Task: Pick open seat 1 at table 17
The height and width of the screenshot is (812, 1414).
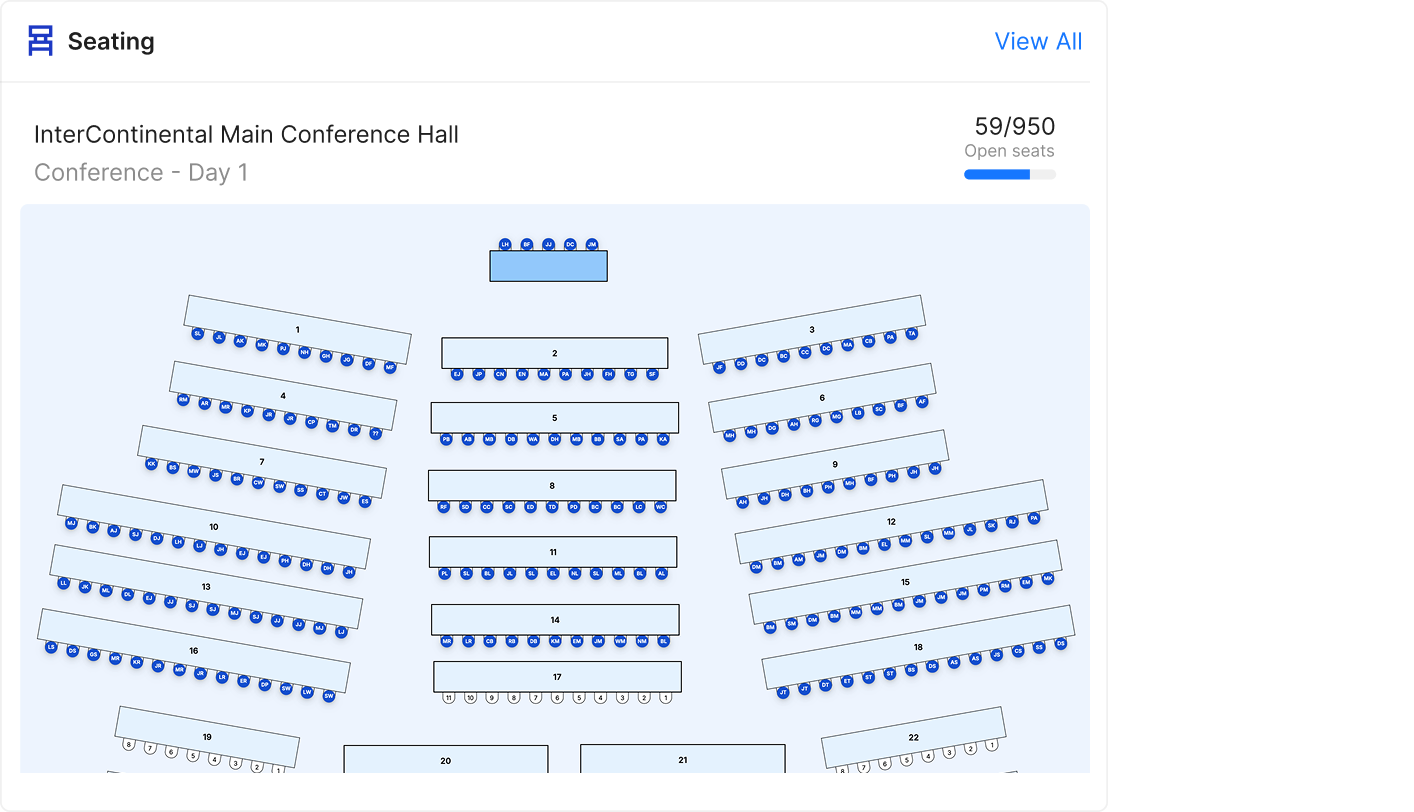Action: click(665, 698)
